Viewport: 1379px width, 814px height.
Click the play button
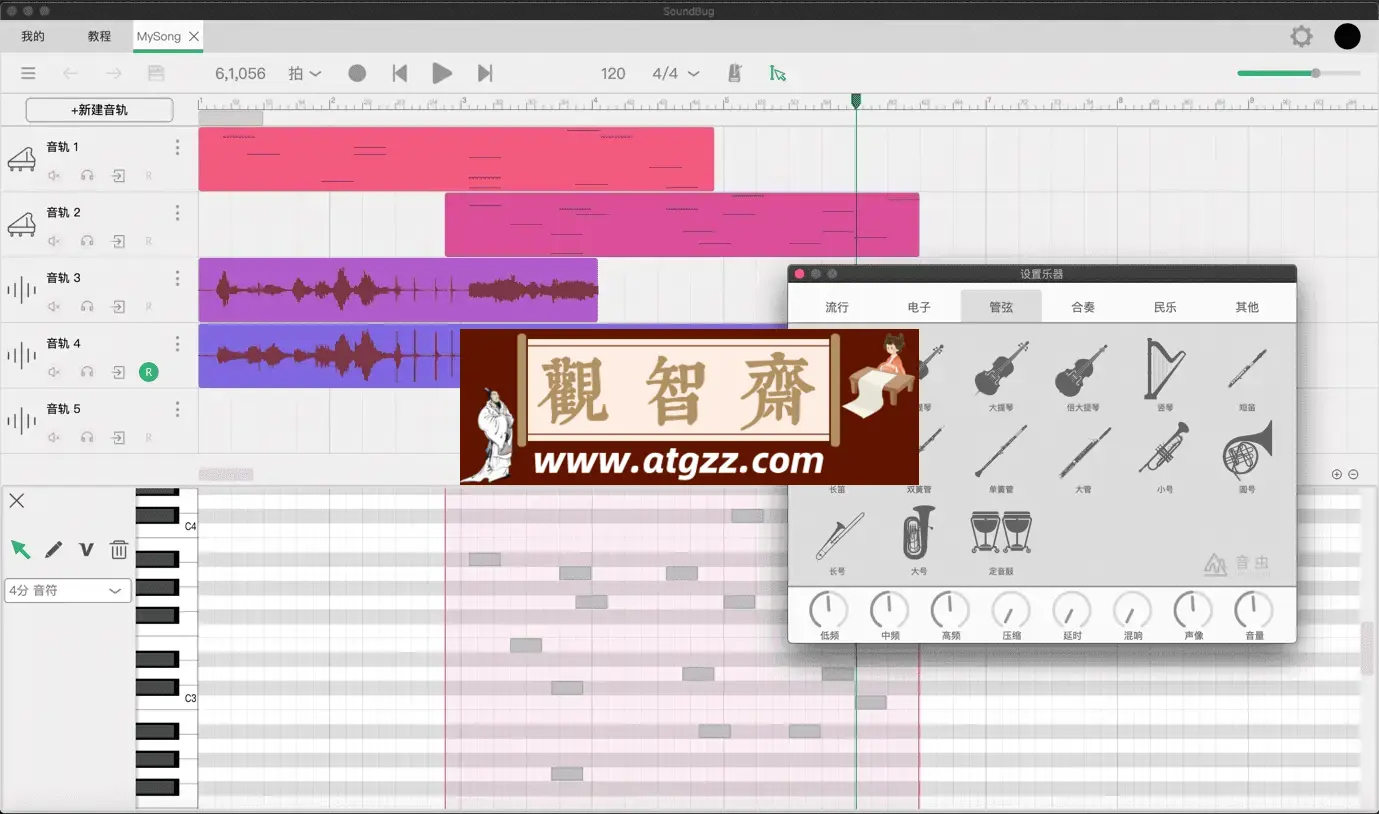[442, 73]
